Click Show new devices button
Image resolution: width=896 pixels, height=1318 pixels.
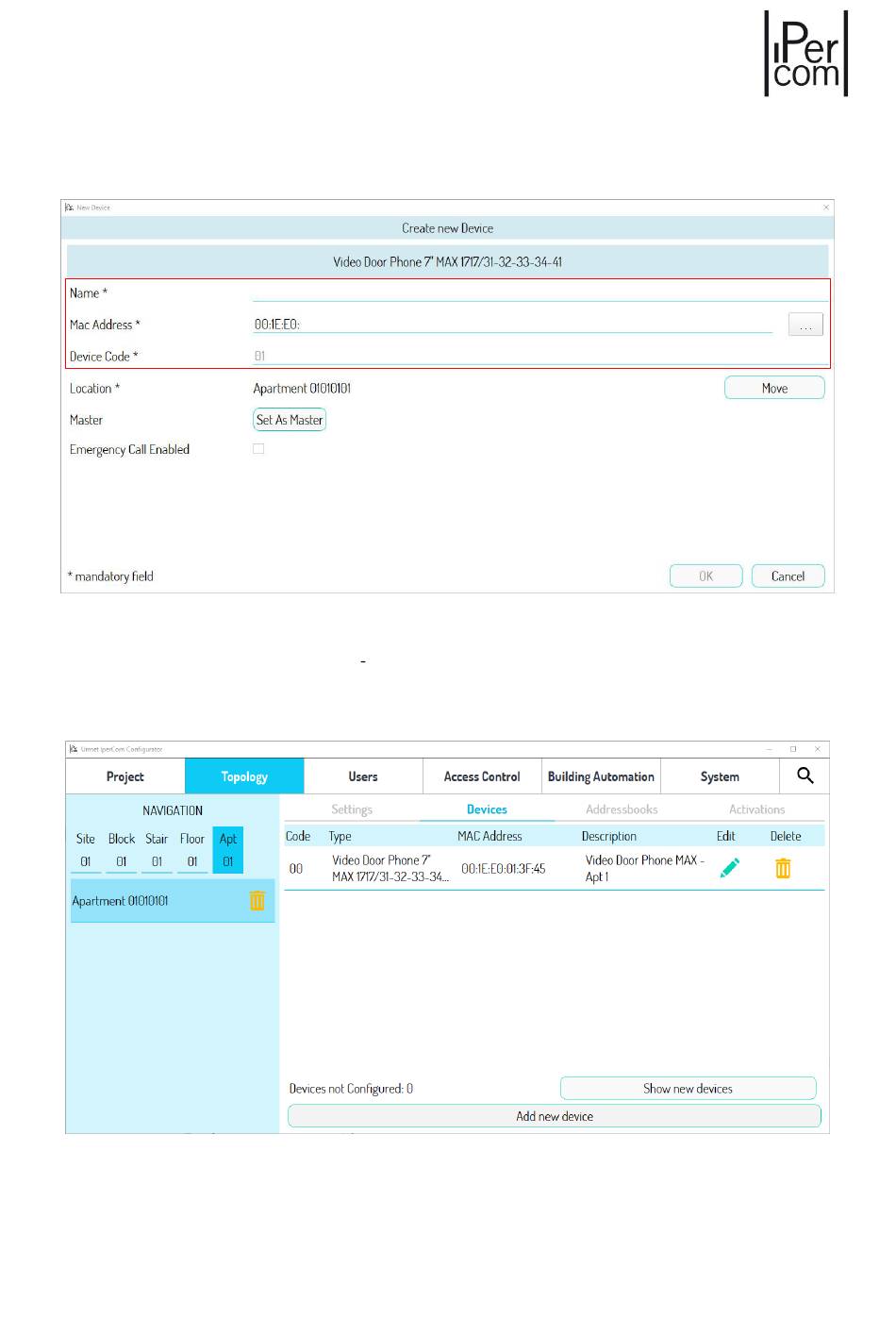pyautogui.click(x=689, y=1088)
